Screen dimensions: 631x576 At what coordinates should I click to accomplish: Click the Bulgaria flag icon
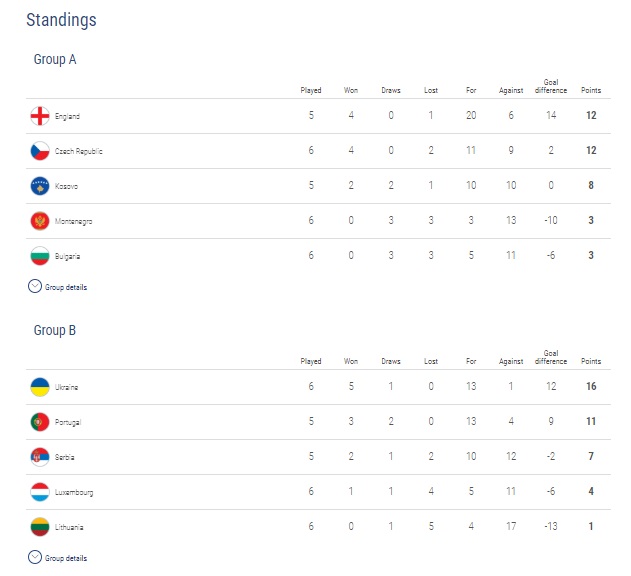tap(40, 256)
